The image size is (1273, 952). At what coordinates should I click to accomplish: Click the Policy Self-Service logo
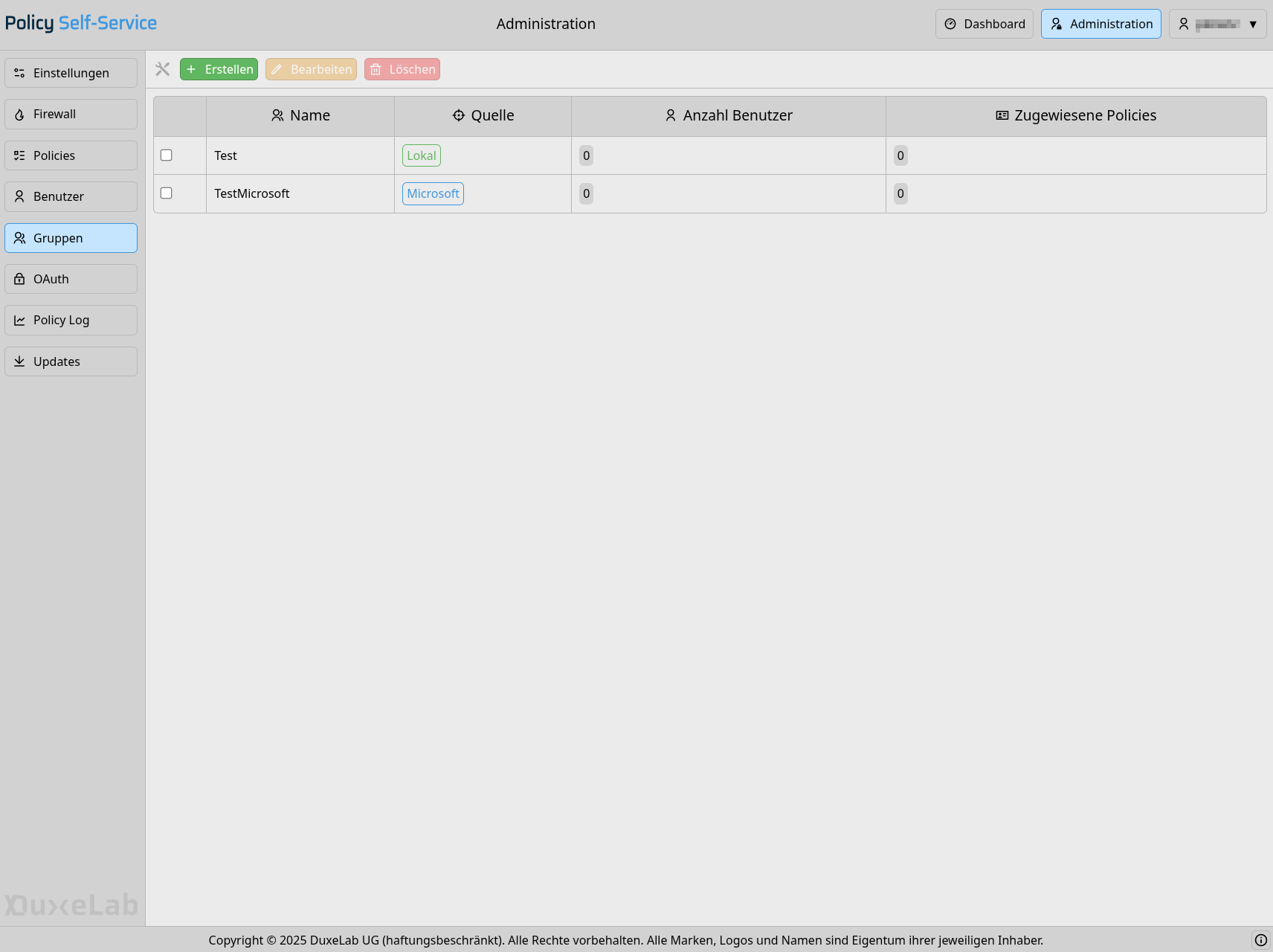click(x=81, y=23)
